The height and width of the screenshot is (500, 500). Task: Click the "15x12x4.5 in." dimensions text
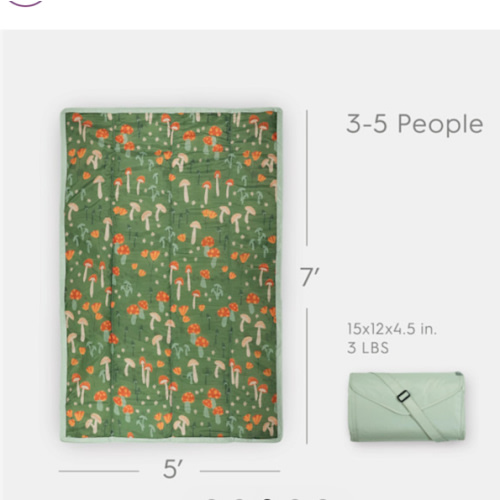click(392, 329)
